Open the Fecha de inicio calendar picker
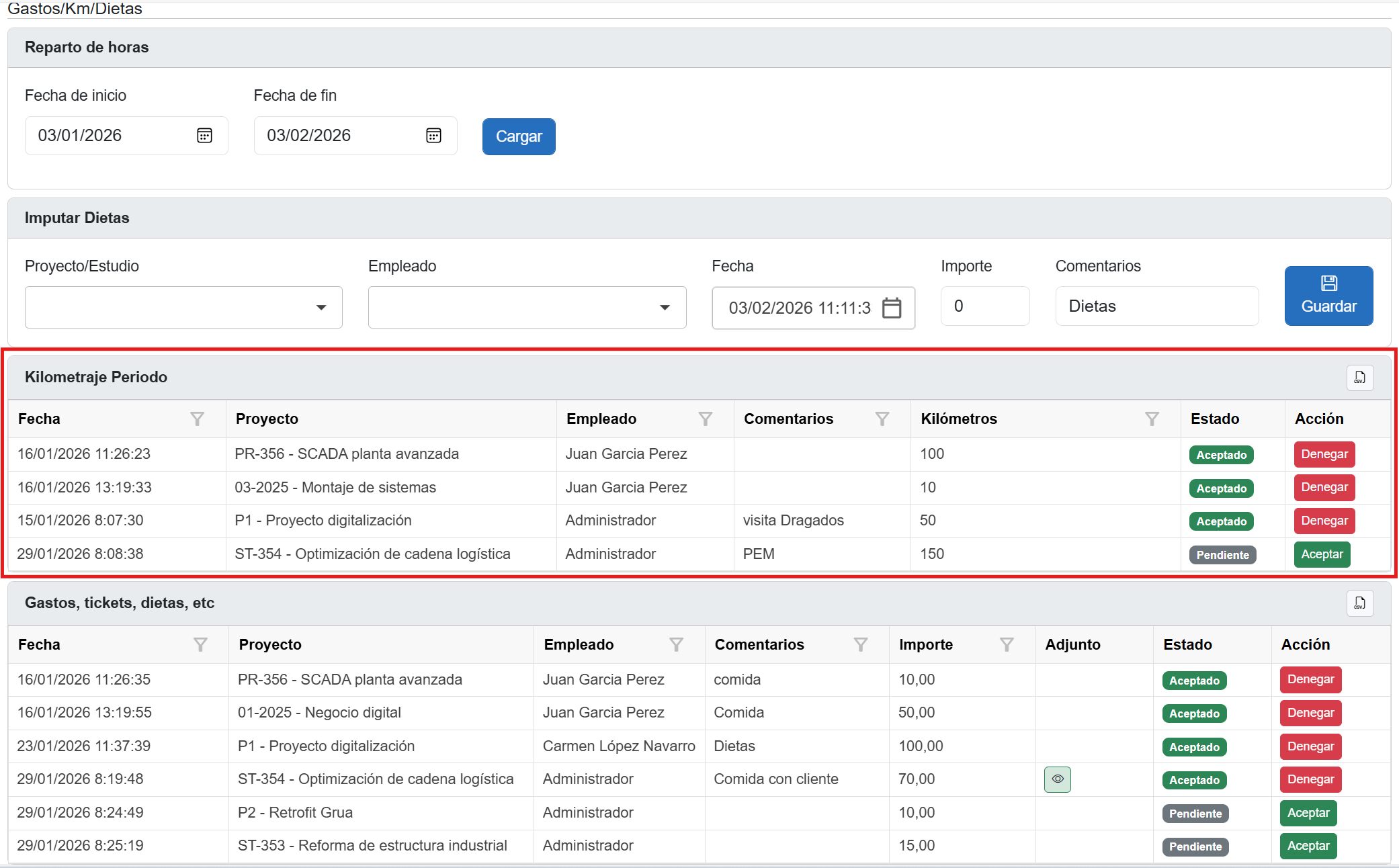1399x868 pixels. coord(204,136)
